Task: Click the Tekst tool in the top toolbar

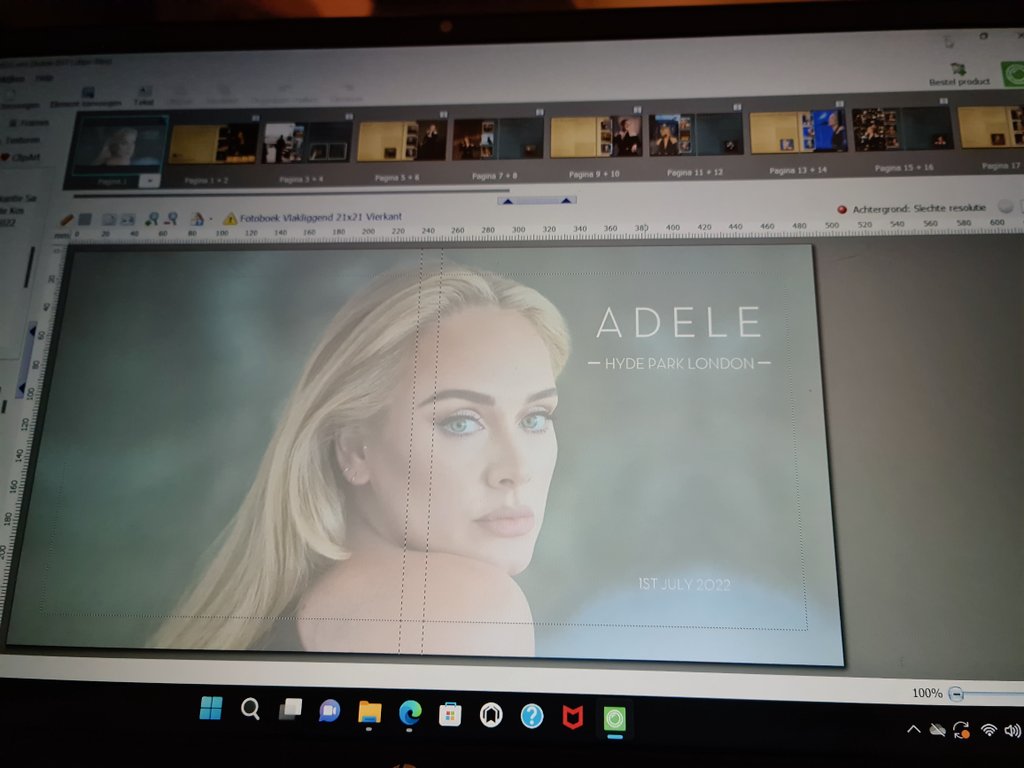Action: point(143,96)
